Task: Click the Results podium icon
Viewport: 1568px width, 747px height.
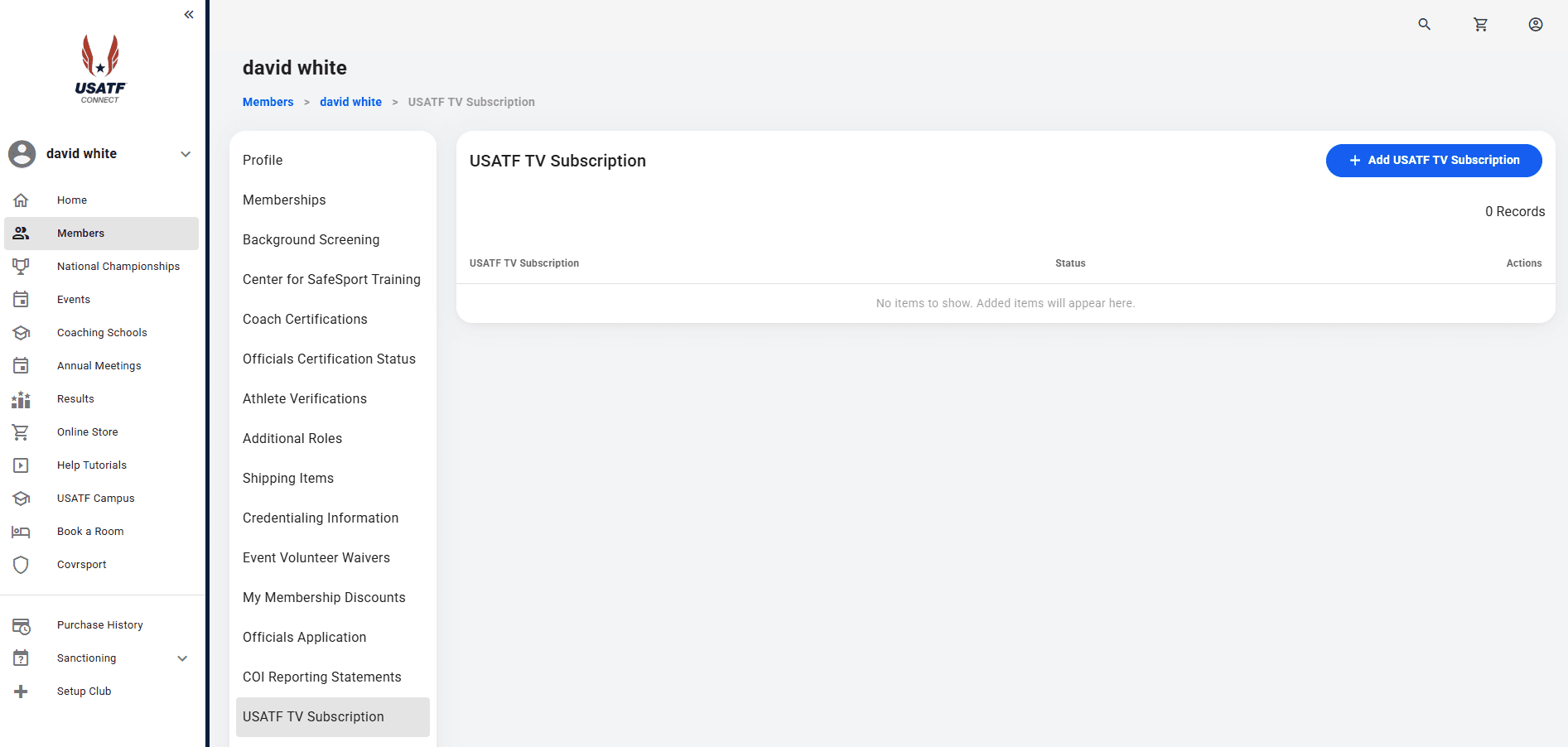Action: tap(21, 399)
